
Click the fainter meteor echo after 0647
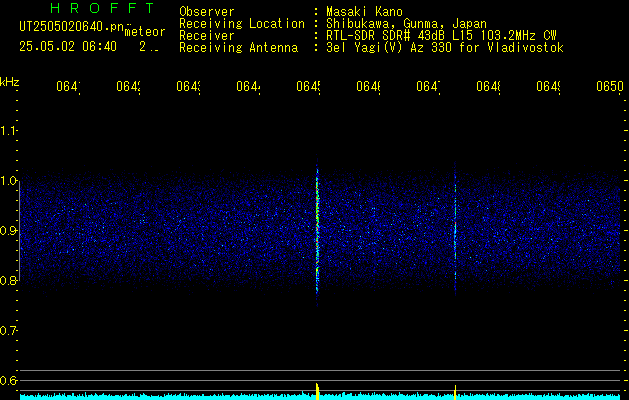[455, 229]
